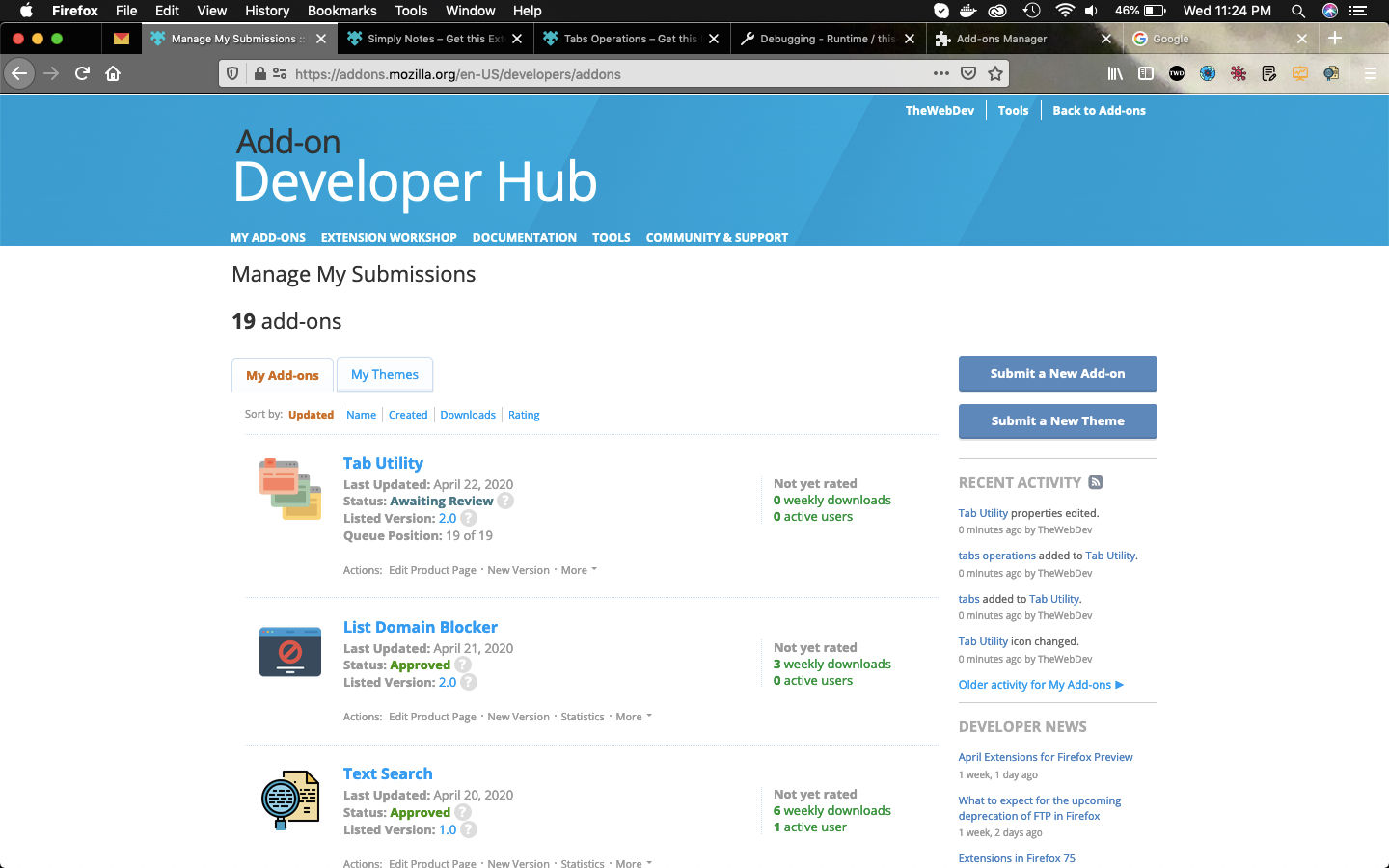Open DOCUMENTATION in hub navigation
The width and height of the screenshot is (1389, 868).
[x=525, y=237]
